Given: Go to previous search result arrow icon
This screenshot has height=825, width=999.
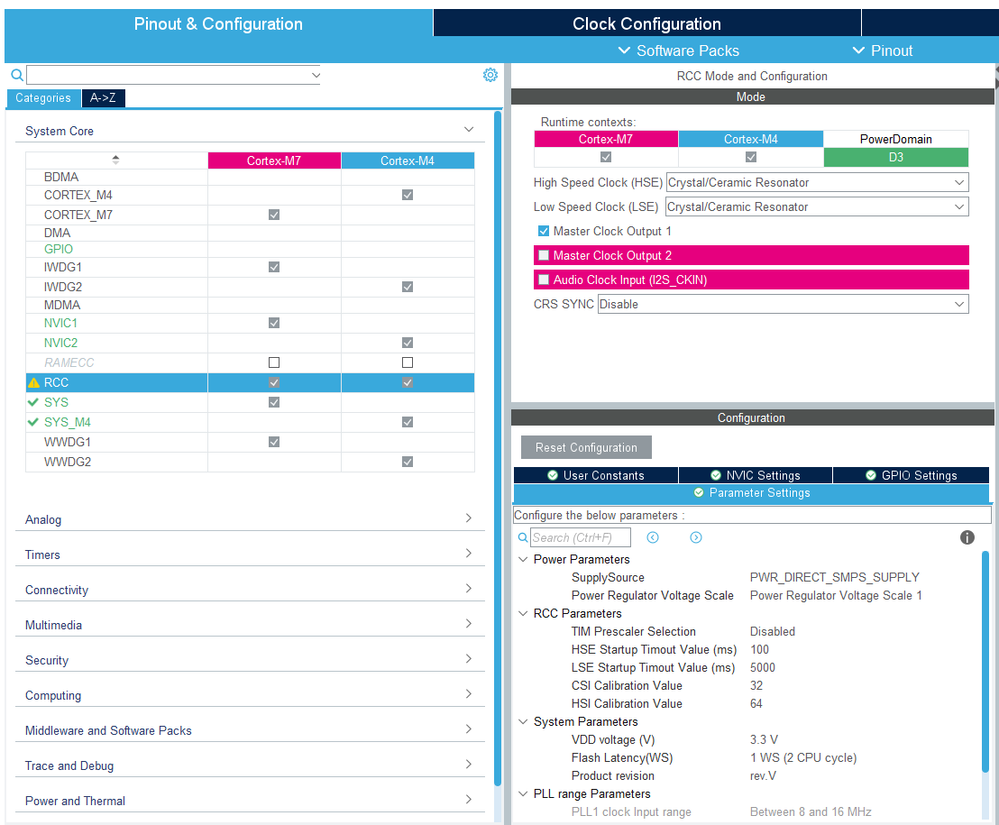Looking at the screenshot, I should (x=652, y=538).
